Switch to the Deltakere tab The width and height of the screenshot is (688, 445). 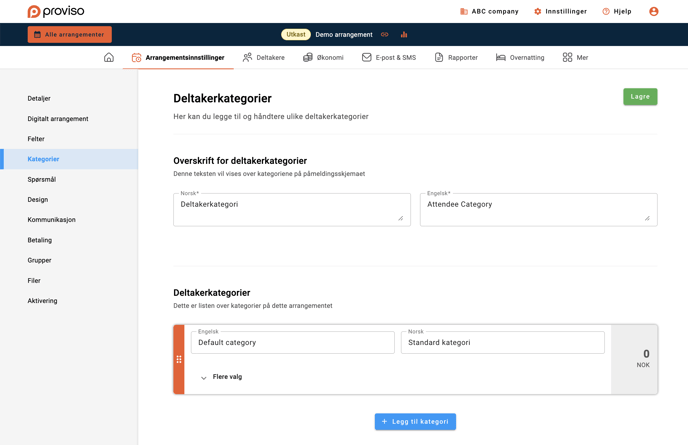tap(264, 58)
